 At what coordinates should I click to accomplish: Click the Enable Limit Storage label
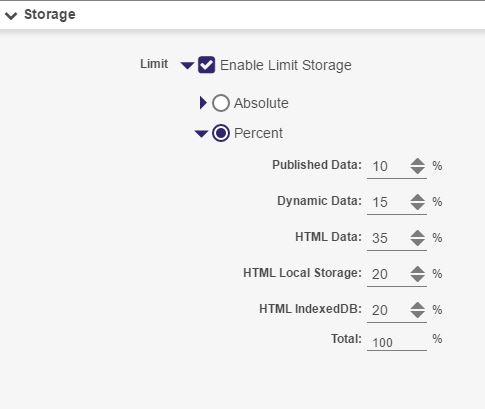click(x=286, y=65)
